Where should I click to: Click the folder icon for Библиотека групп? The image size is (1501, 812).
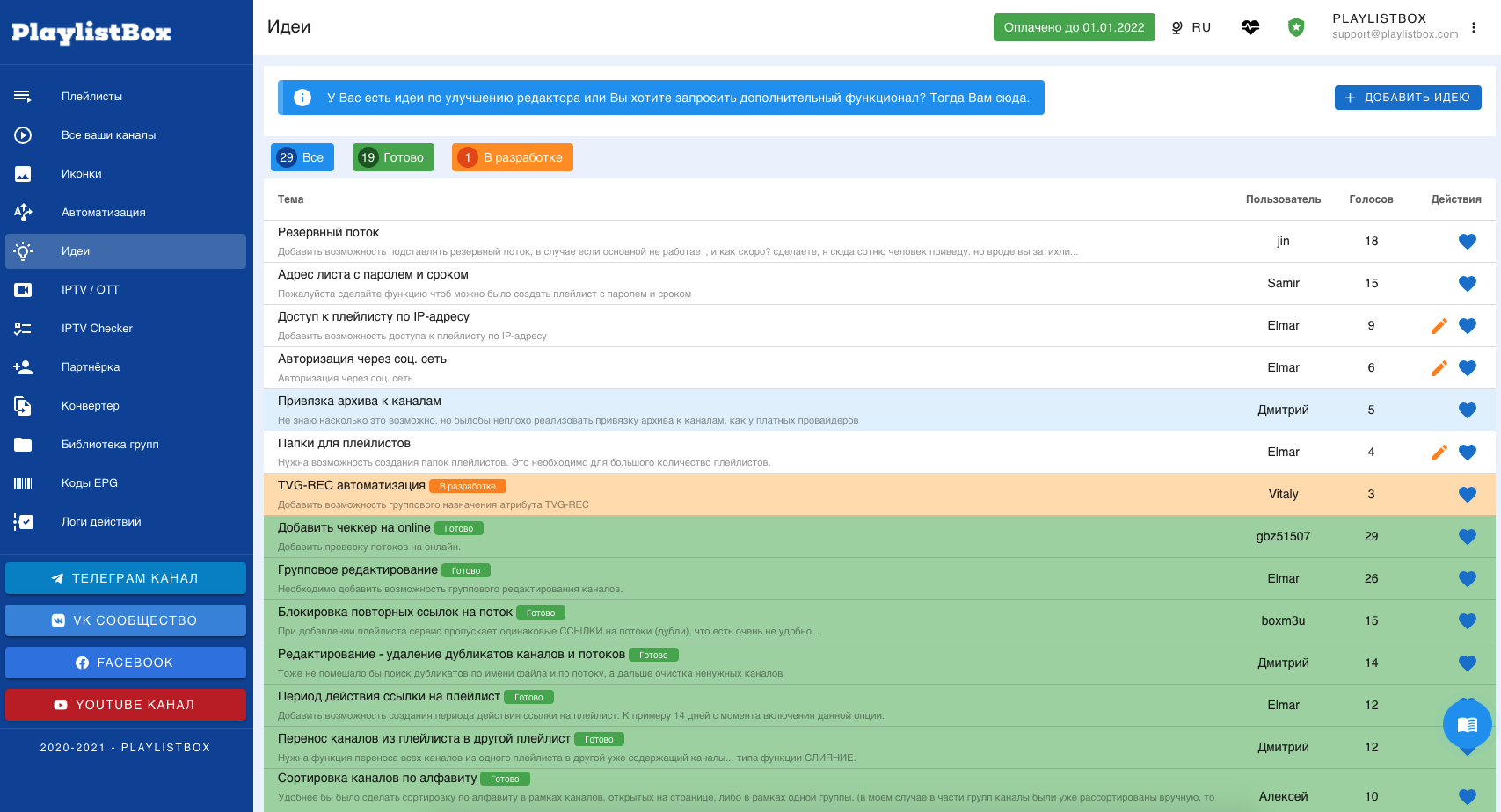pos(23,445)
